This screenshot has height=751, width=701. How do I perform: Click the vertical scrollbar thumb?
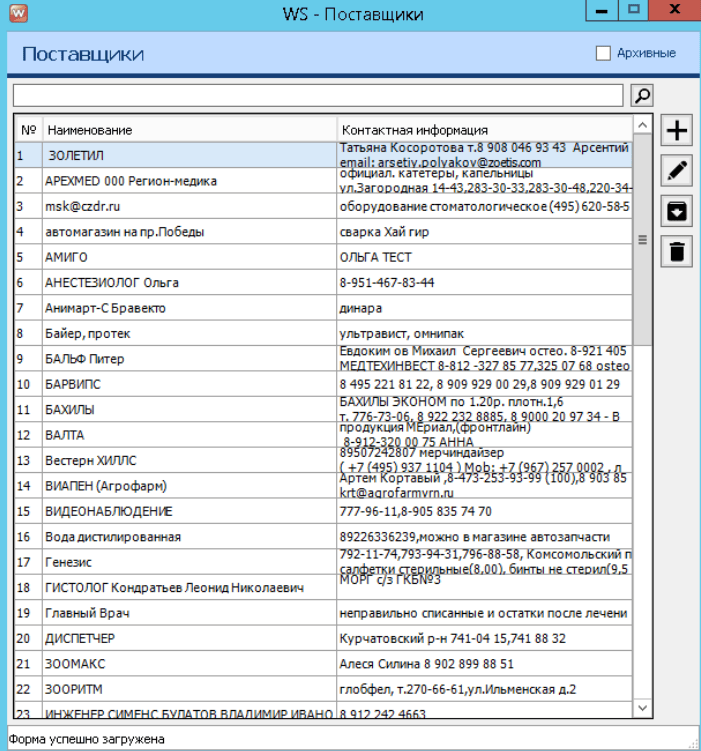click(643, 240)
